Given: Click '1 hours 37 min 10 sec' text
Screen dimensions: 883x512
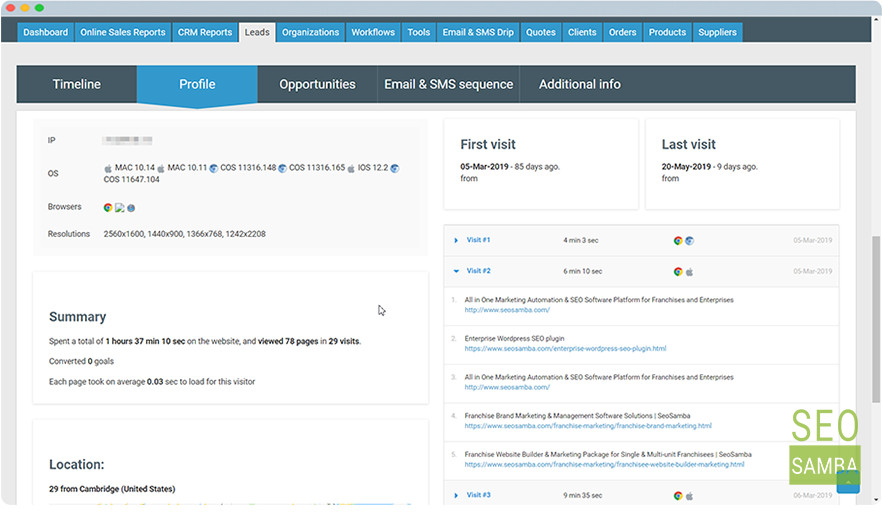Looking at the screenshot, I should (x=145, y=341).
